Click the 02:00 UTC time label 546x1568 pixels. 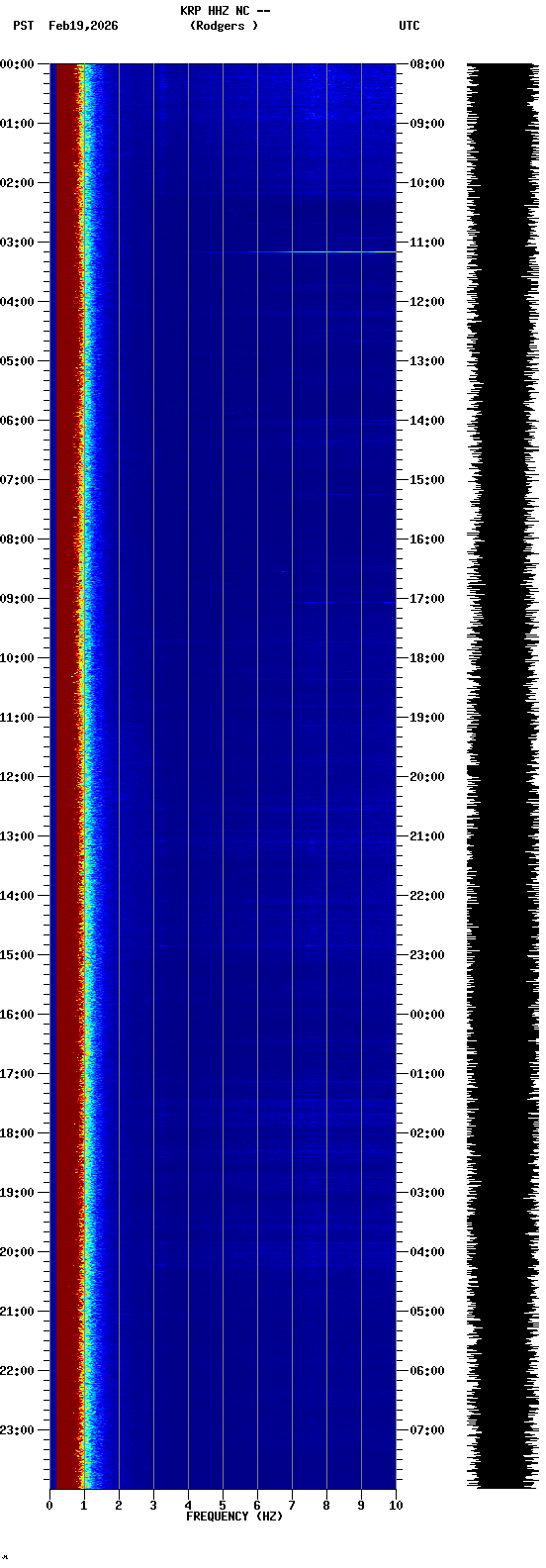[427, 1133]
